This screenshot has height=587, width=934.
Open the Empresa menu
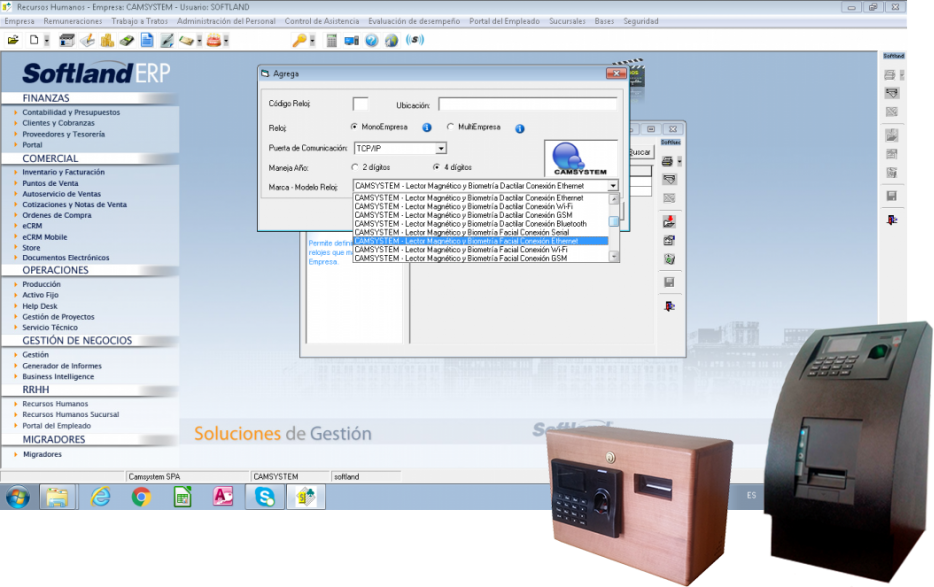tap(19, 21)
